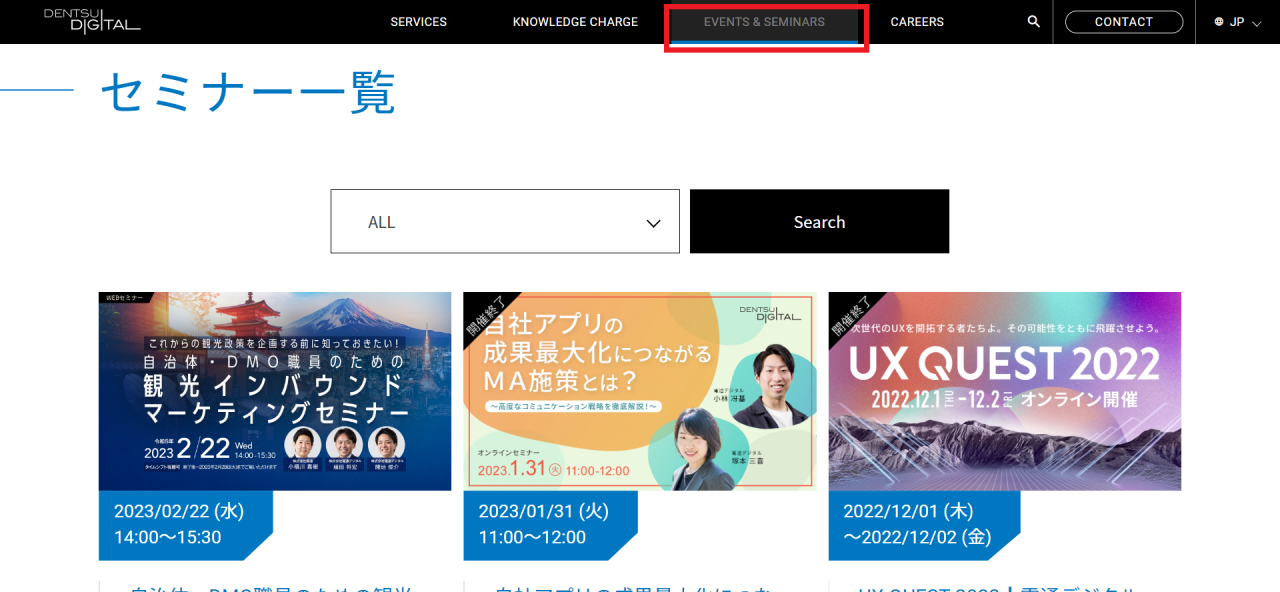The image size is (1280, 592).
Task: Click the 2023/01/31 date badge
Action: 545,525
